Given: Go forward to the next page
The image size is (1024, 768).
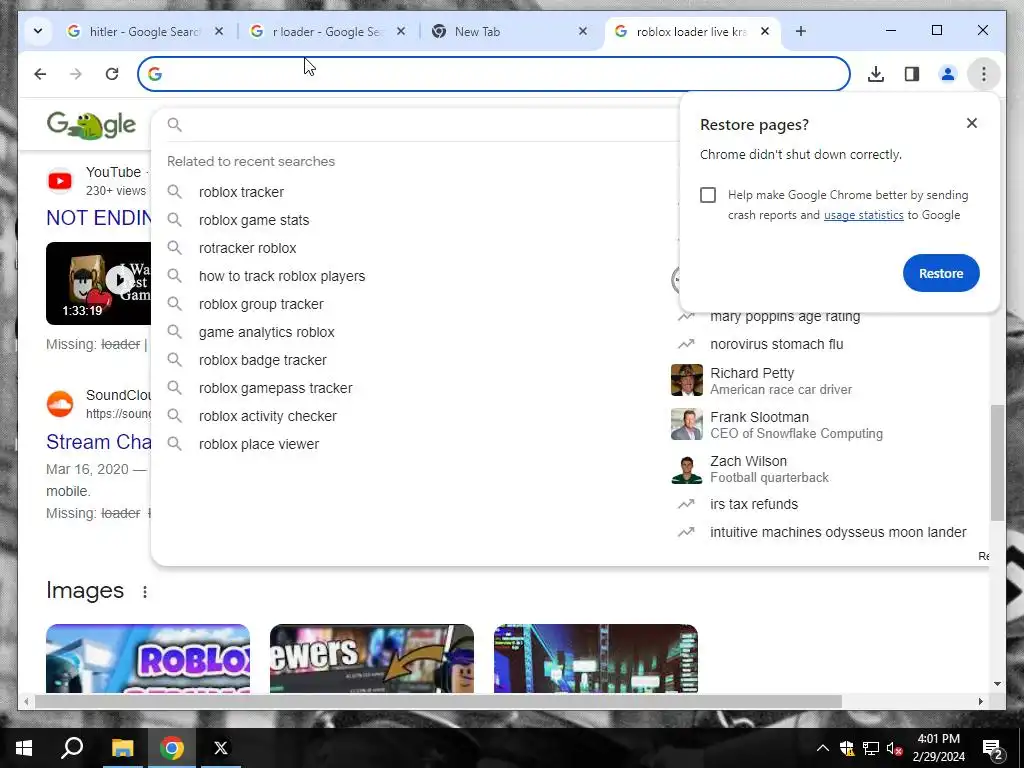Looking at the screenshot, I should click(x=76, y=74).
